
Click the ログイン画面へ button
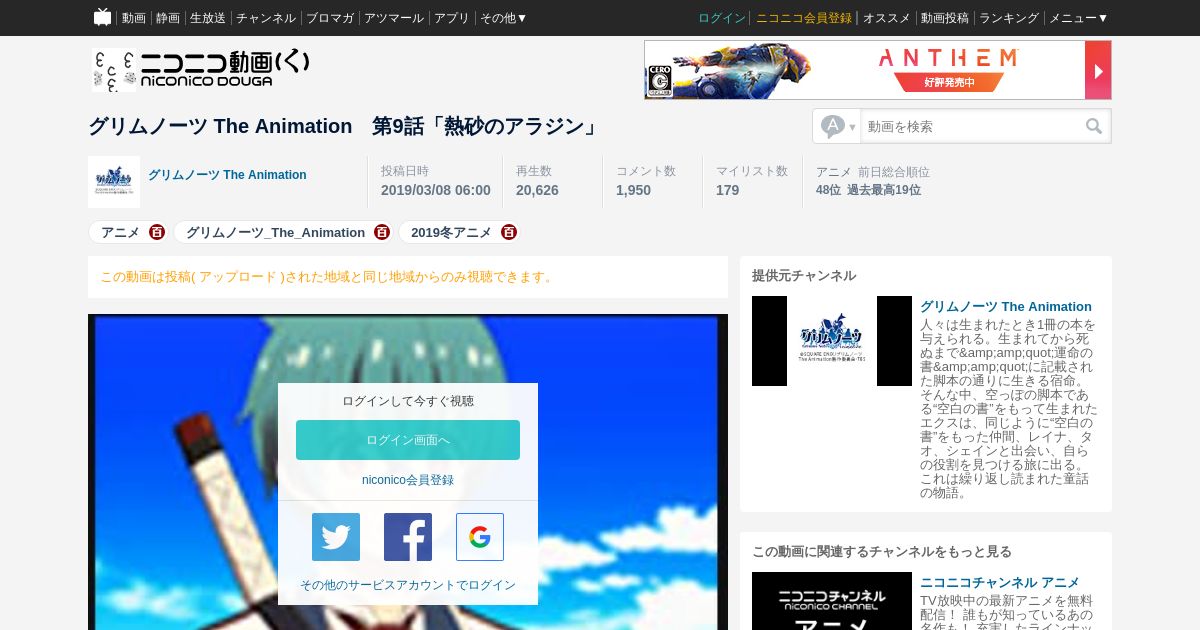[408, 440]
